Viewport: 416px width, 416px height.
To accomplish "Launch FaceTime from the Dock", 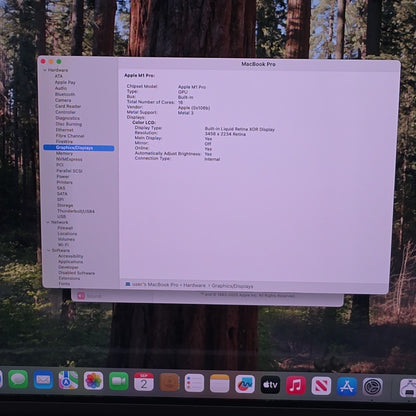I will click(x=119, y=381).
